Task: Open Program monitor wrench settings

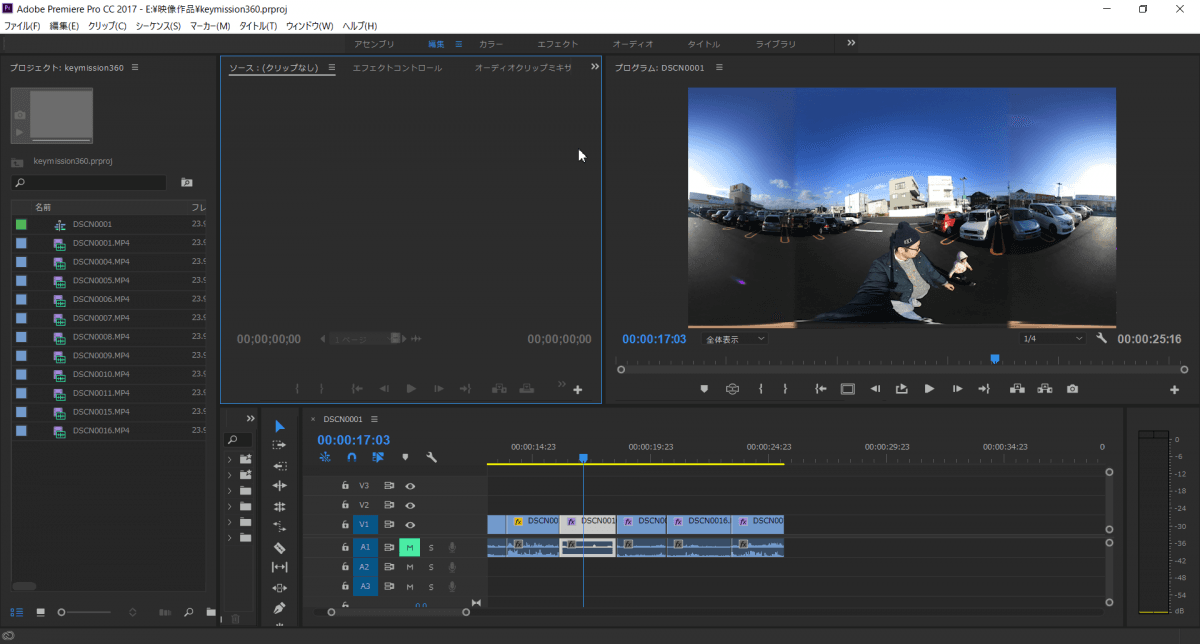Action: pyautogui.click(x=1102, y=339)
